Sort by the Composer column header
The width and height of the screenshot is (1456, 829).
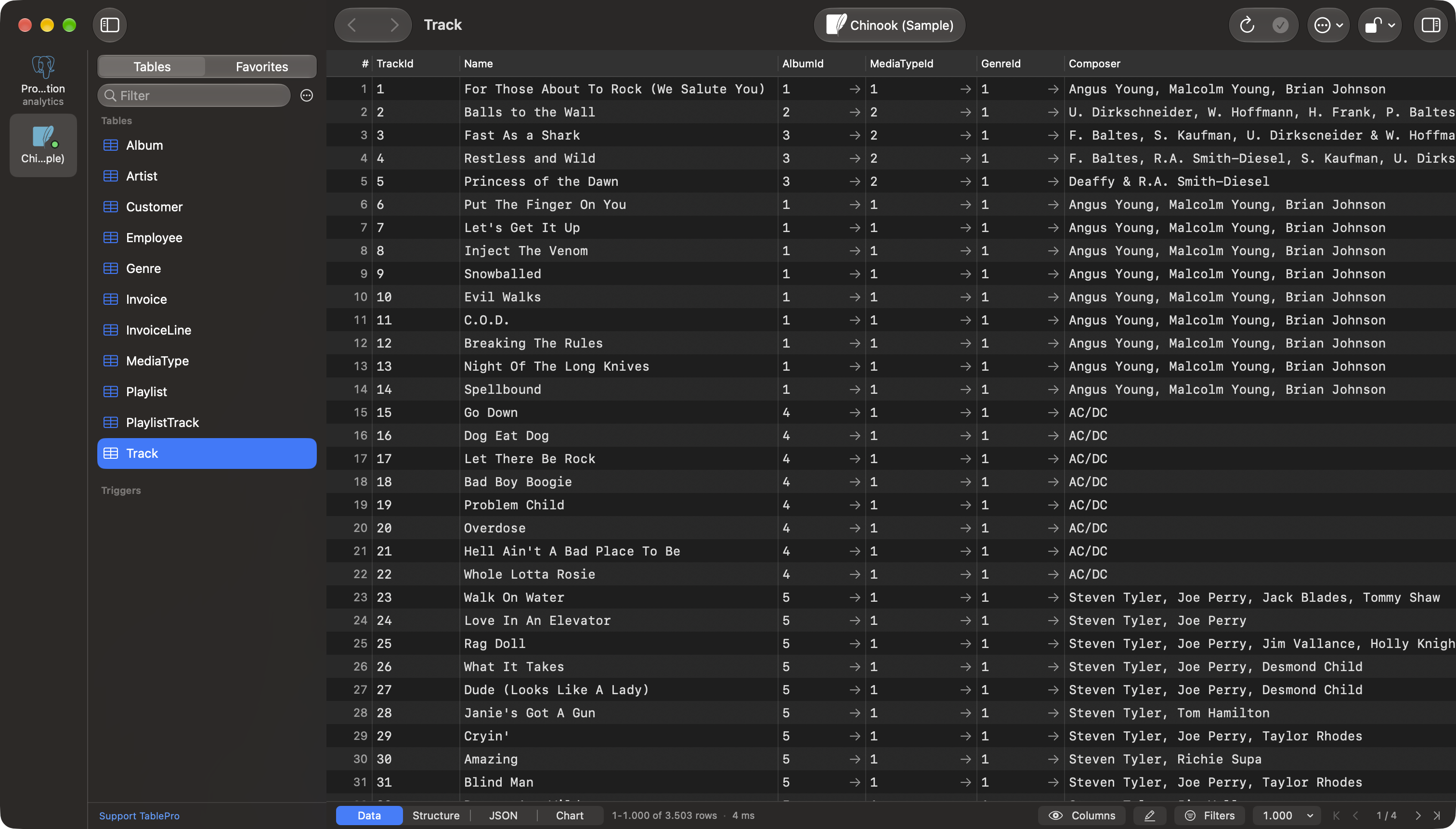pos(1260,63)
